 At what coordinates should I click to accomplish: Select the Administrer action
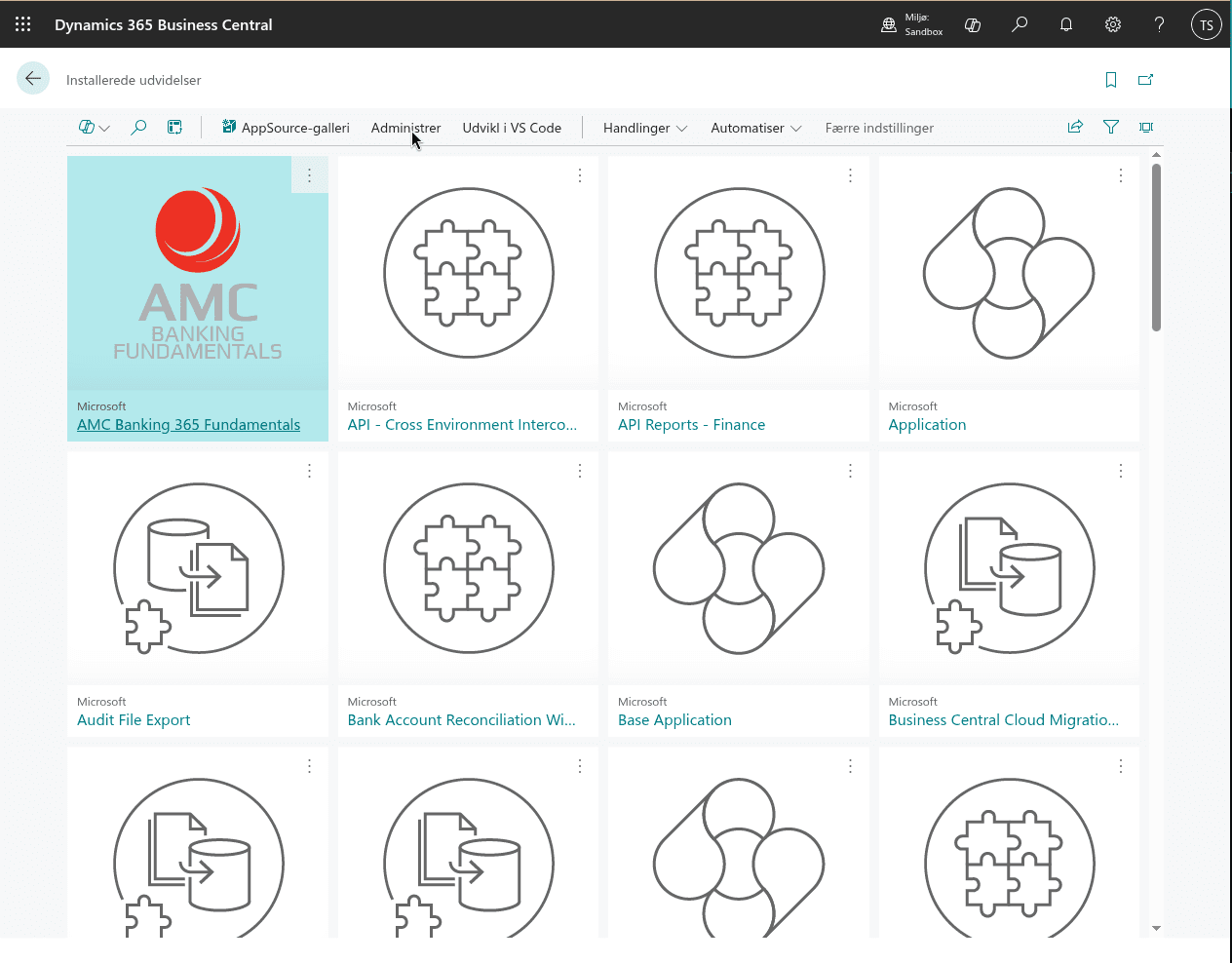pyautogui.click(x=405, y=128)
